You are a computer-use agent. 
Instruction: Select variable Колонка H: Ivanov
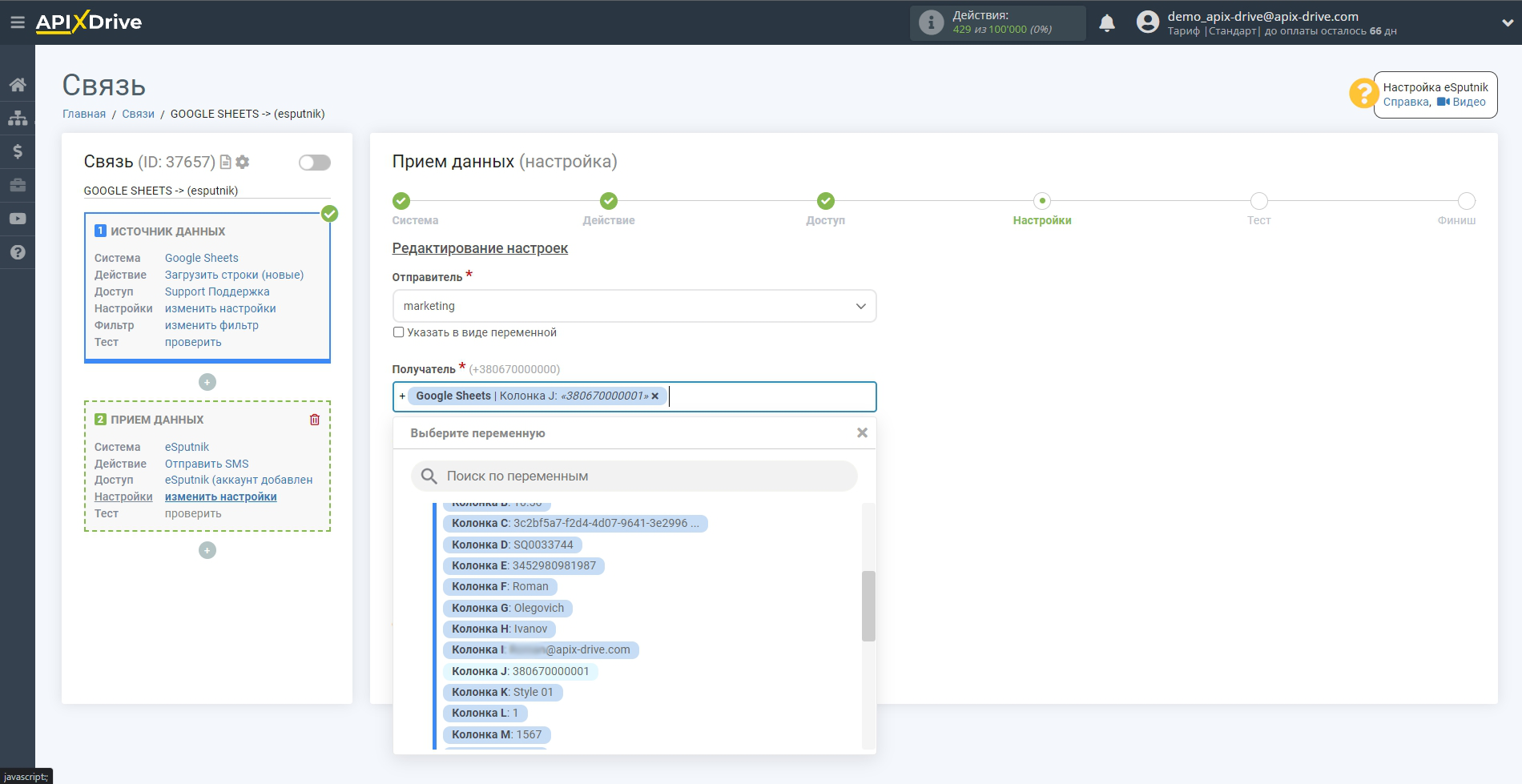click(x=499, y=629)
